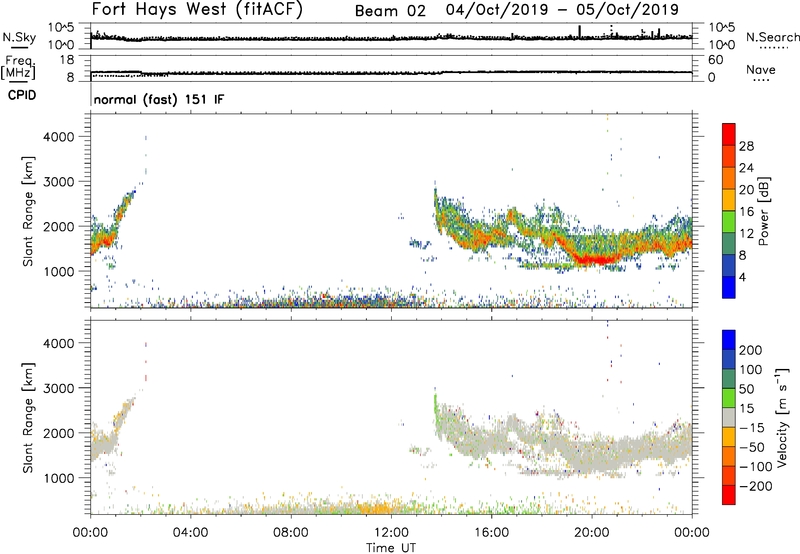The image size is (800, 554).
Task: Click the '-15' tick on the velocity colorbar
Action: pyautogui.click(x=752, y=427)
